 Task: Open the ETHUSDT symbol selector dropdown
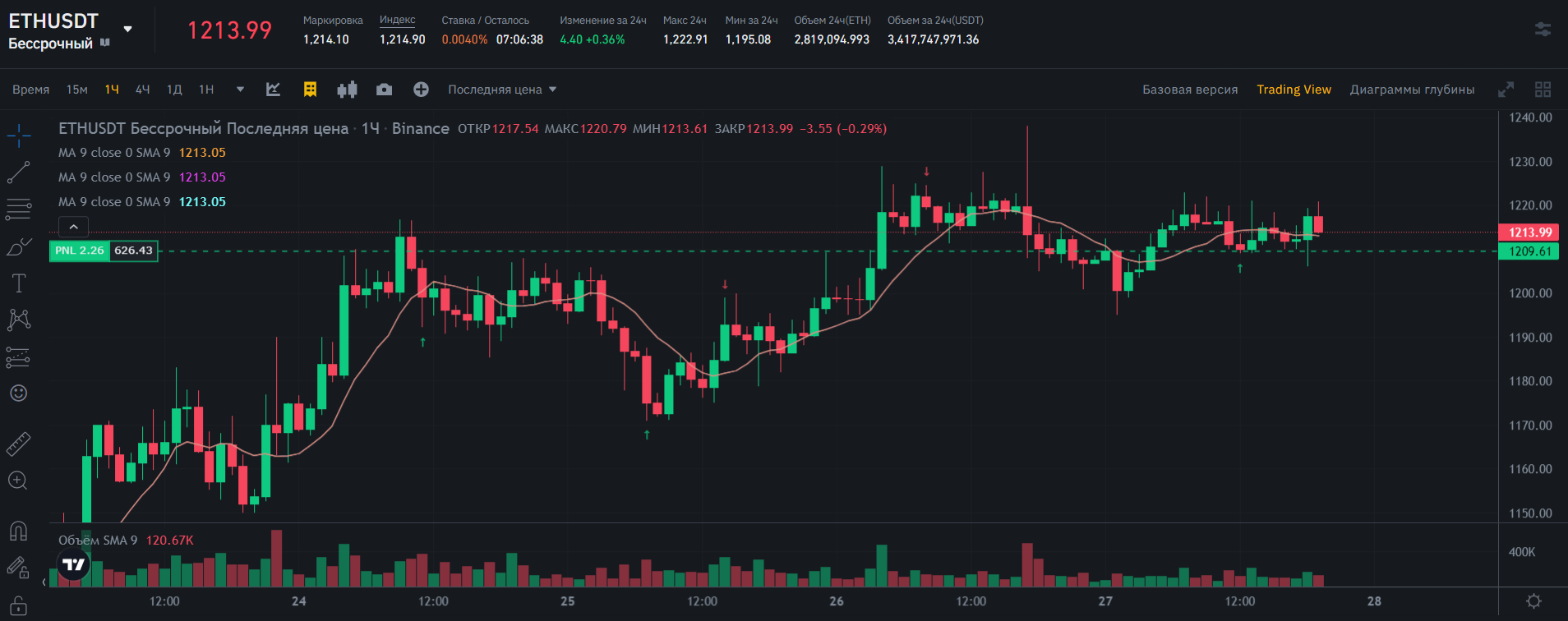[127, 29]
